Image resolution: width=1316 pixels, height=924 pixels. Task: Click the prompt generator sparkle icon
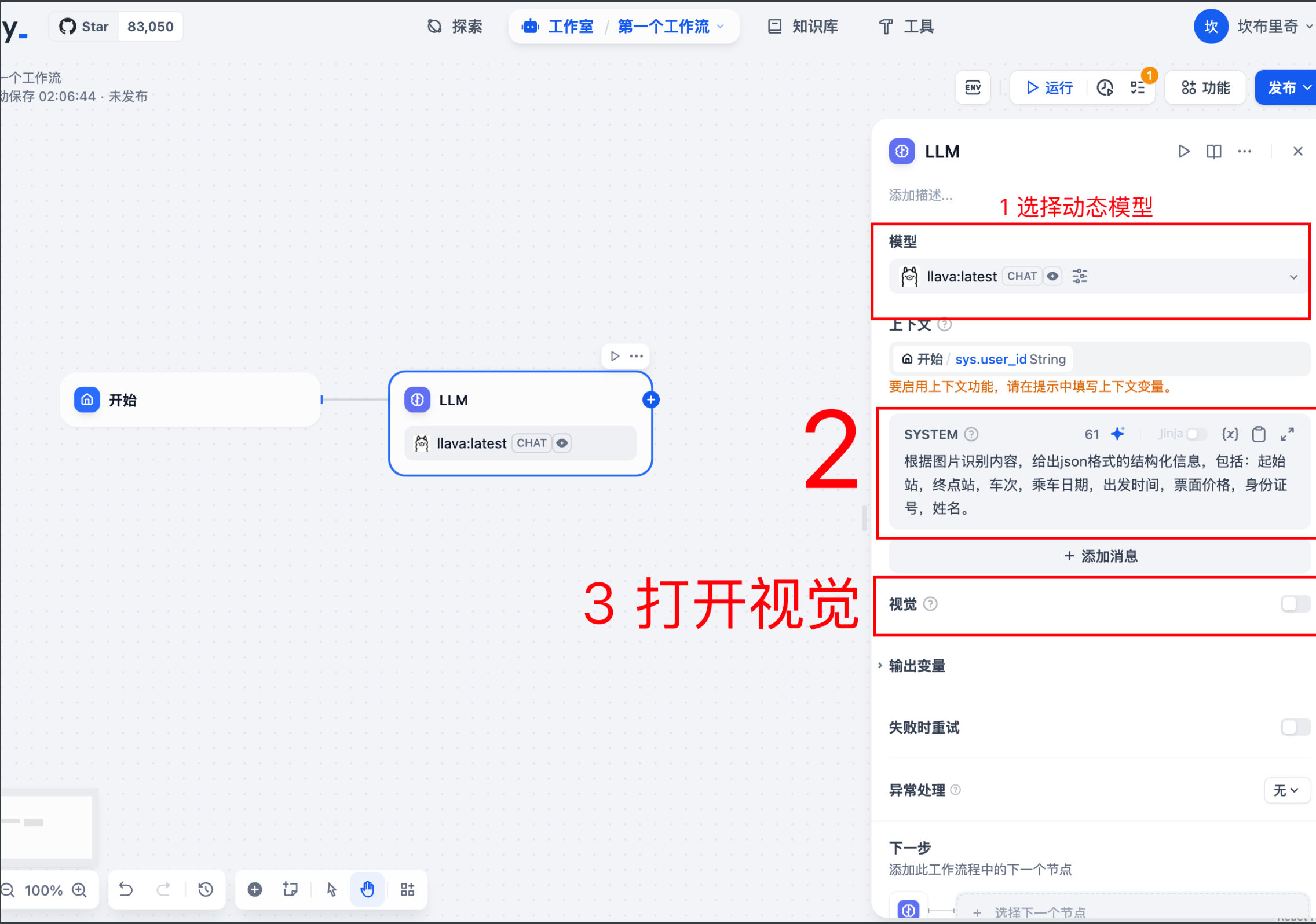click(1117, 434)
